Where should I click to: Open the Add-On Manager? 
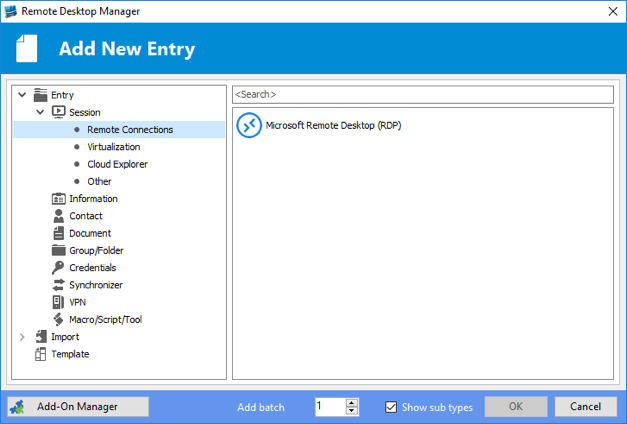[x=78, y=407]
